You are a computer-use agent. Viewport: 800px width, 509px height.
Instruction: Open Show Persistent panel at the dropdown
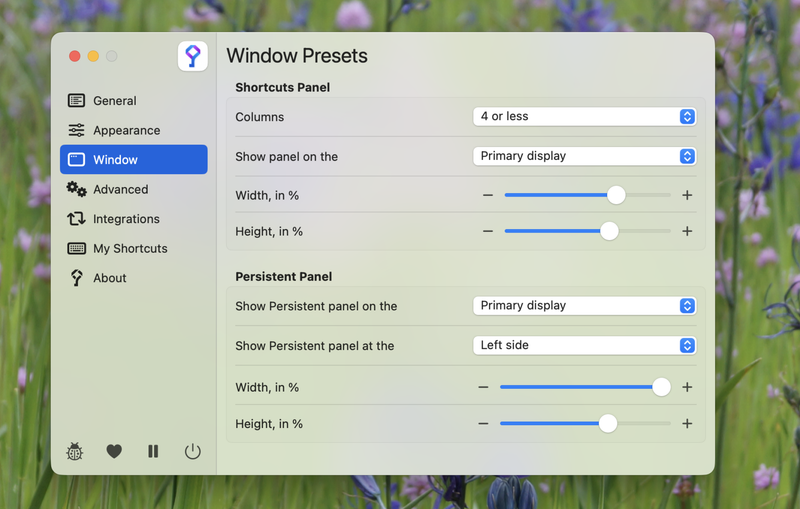[x=584, y=345]
